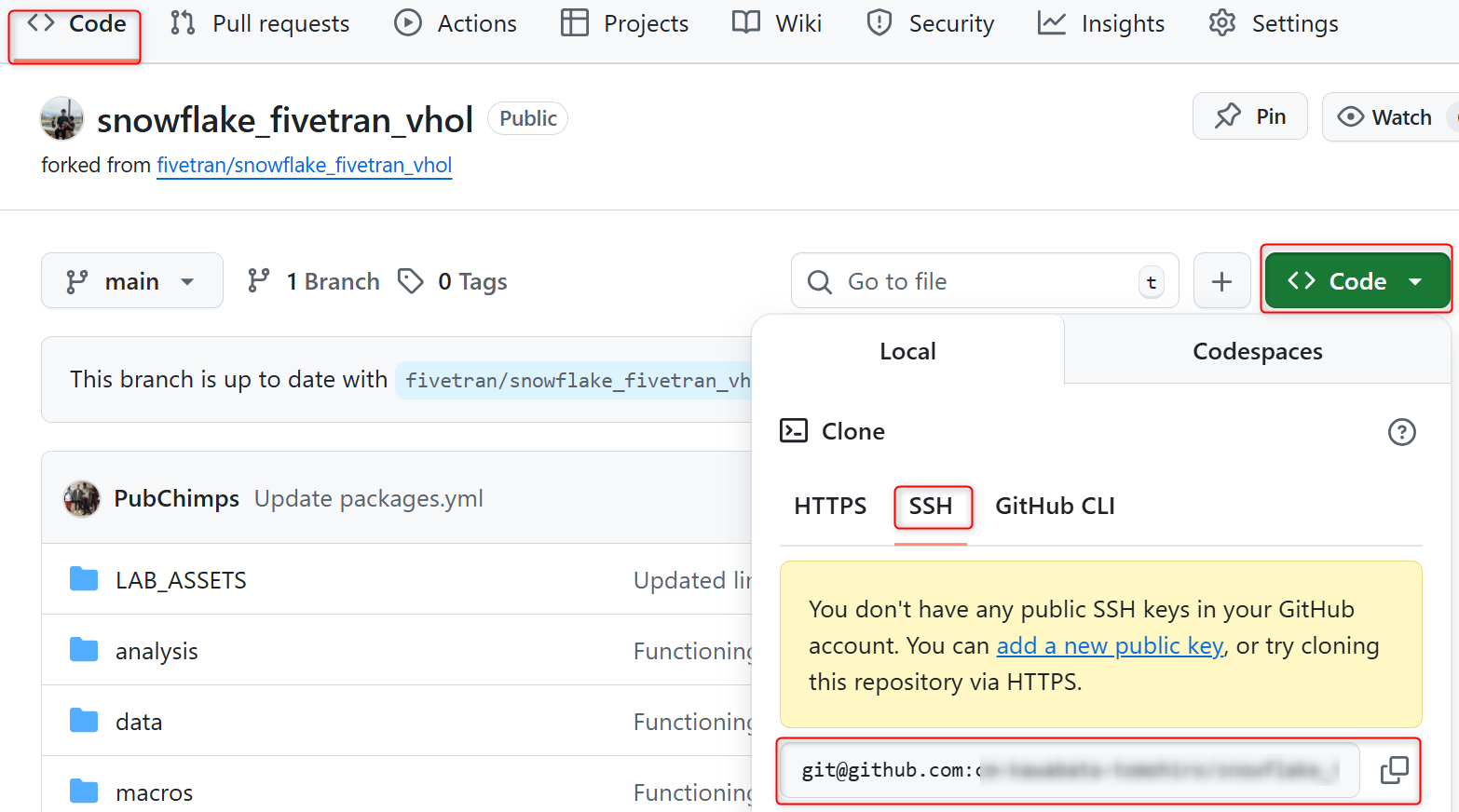
Task: Click the Tags tag icon
Action: click(411, 281)
